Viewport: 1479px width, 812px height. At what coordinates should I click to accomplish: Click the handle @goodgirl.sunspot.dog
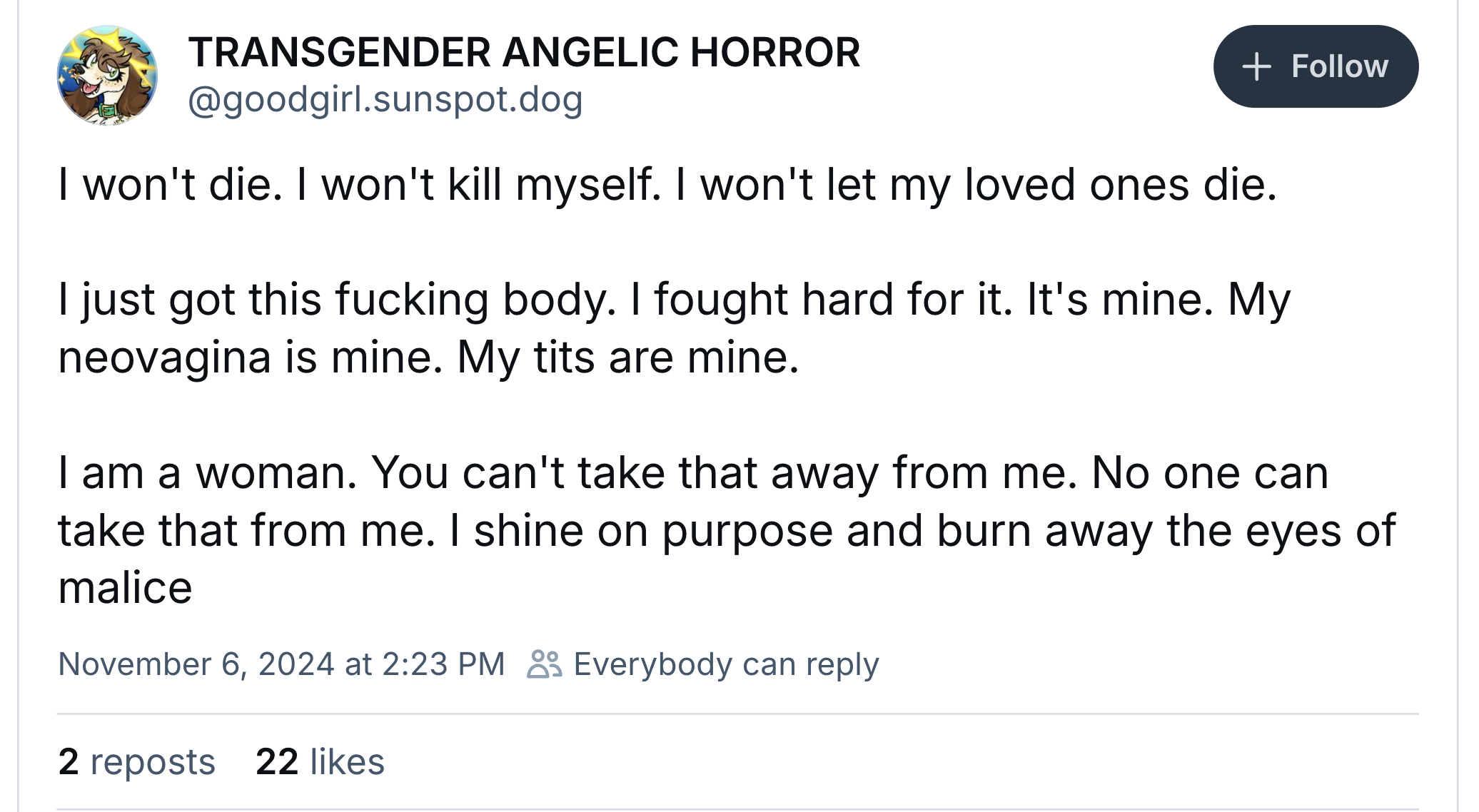click(385, 99)
